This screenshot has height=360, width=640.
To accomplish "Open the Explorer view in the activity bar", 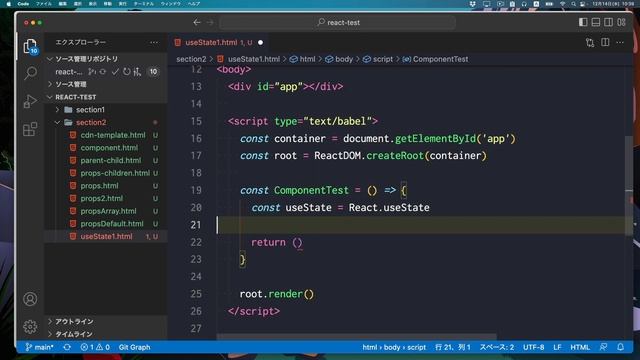I will point(30,47).
